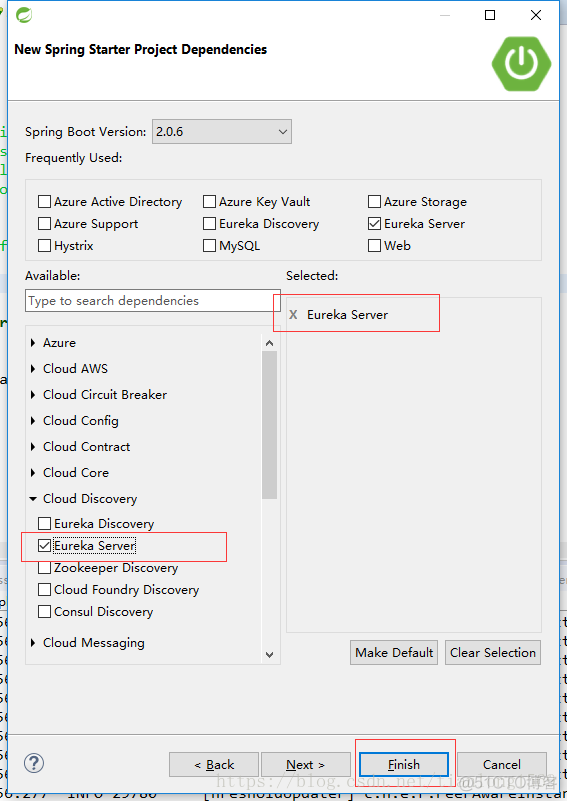The image size is (567, 801).
Task: Click the scroll down arrow in dependency list
Action: (x=270, y=654)
